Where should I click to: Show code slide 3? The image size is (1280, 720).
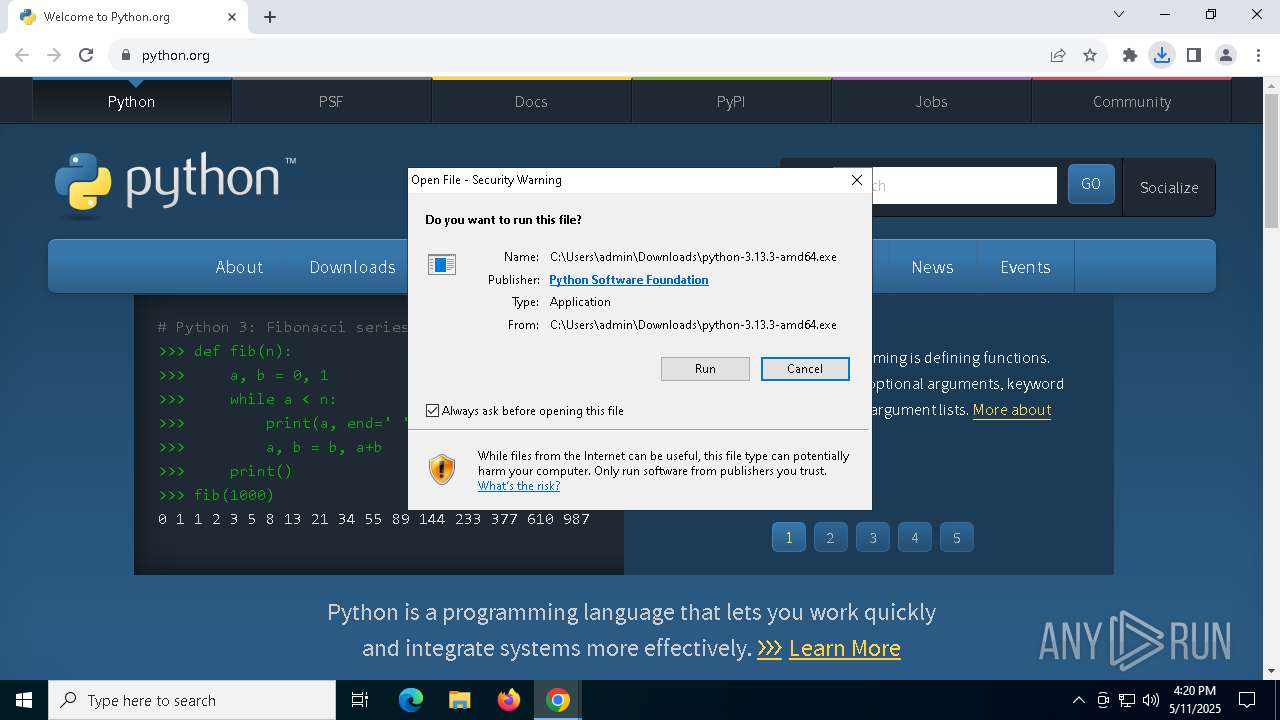[872, 537]
